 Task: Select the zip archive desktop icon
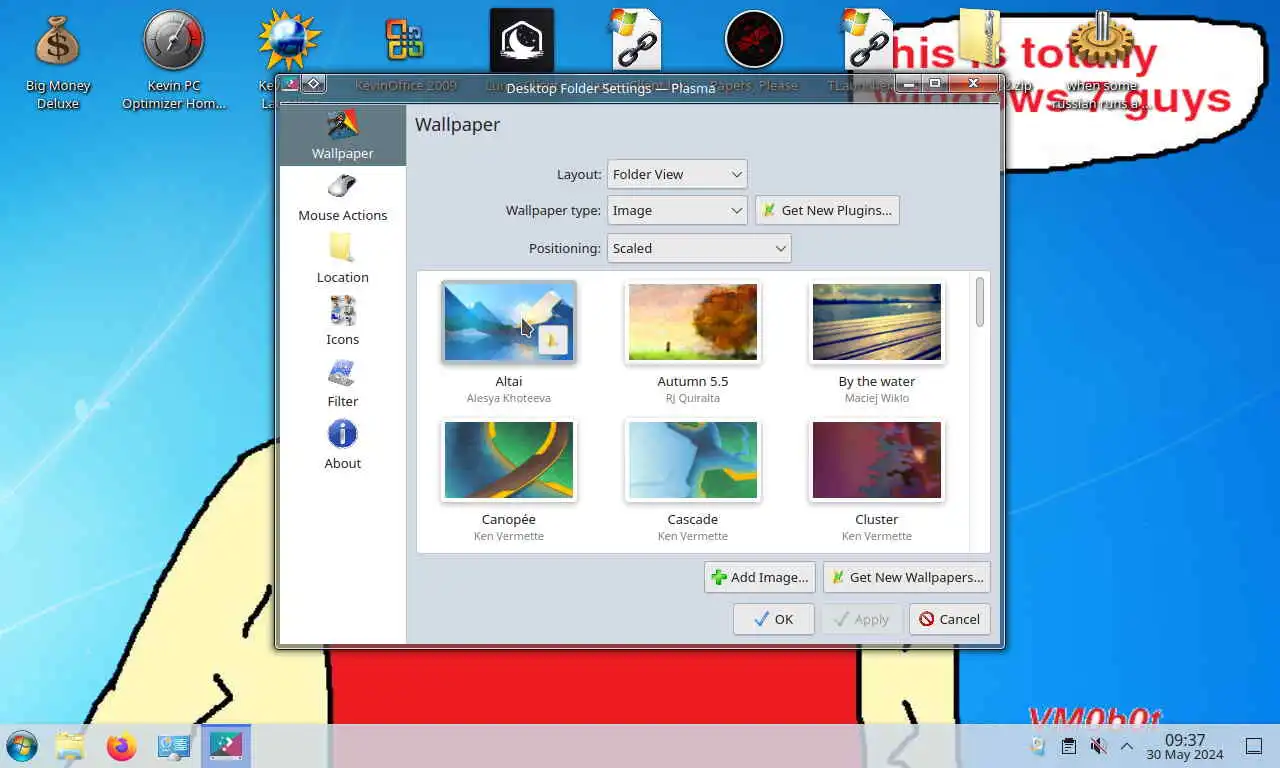click(981, 38)
